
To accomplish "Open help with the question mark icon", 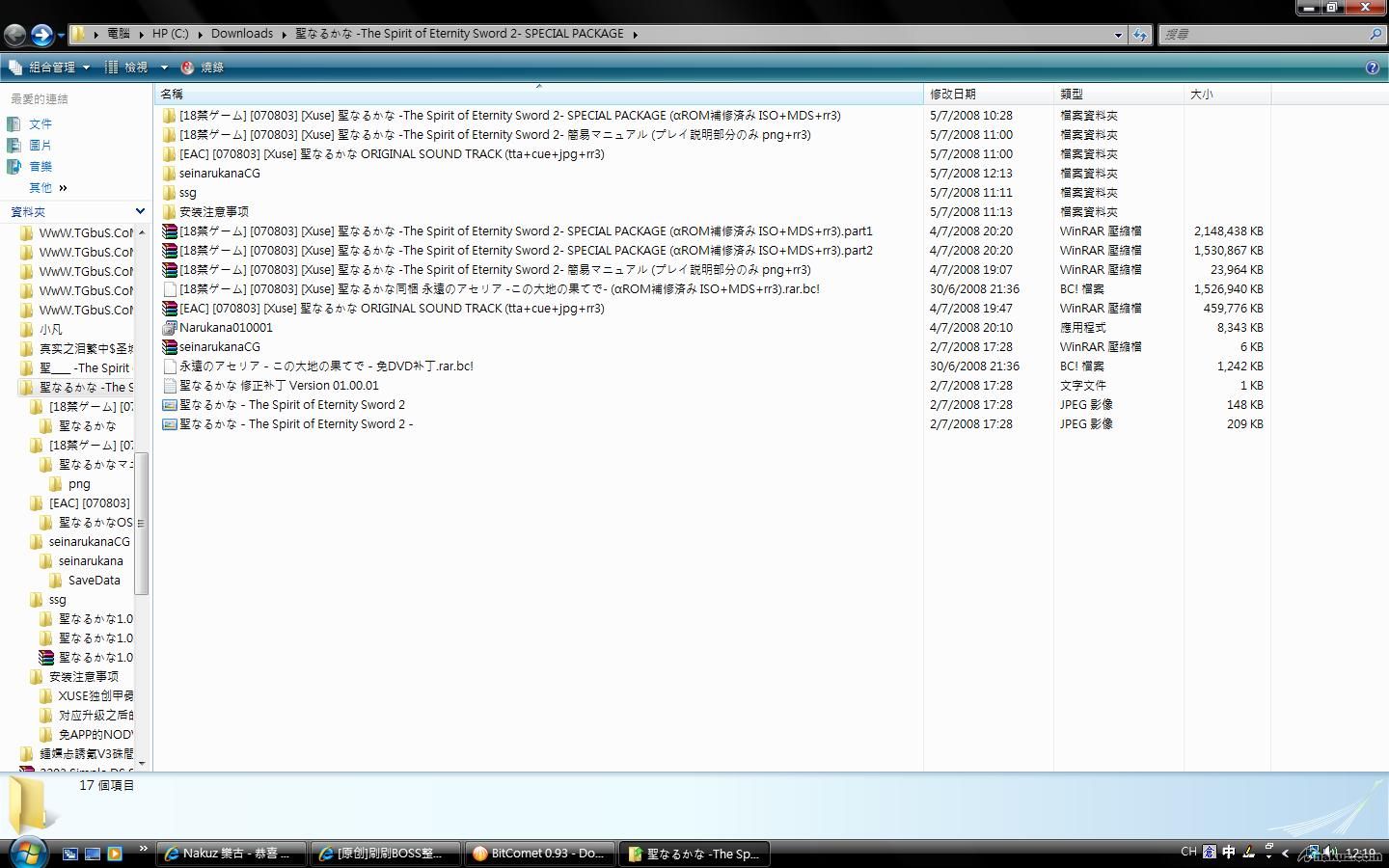I will (x=1373, y=68).
